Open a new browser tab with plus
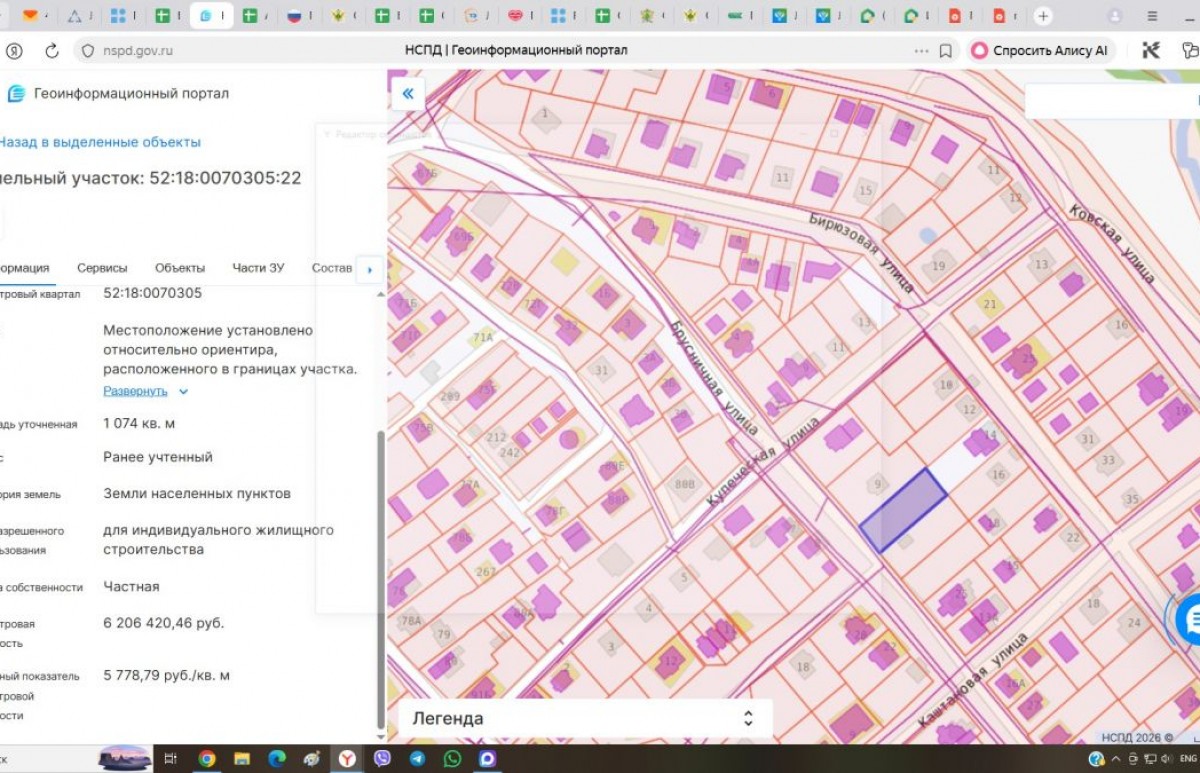The image size is (1200, 773). (x=1043, y=16)
